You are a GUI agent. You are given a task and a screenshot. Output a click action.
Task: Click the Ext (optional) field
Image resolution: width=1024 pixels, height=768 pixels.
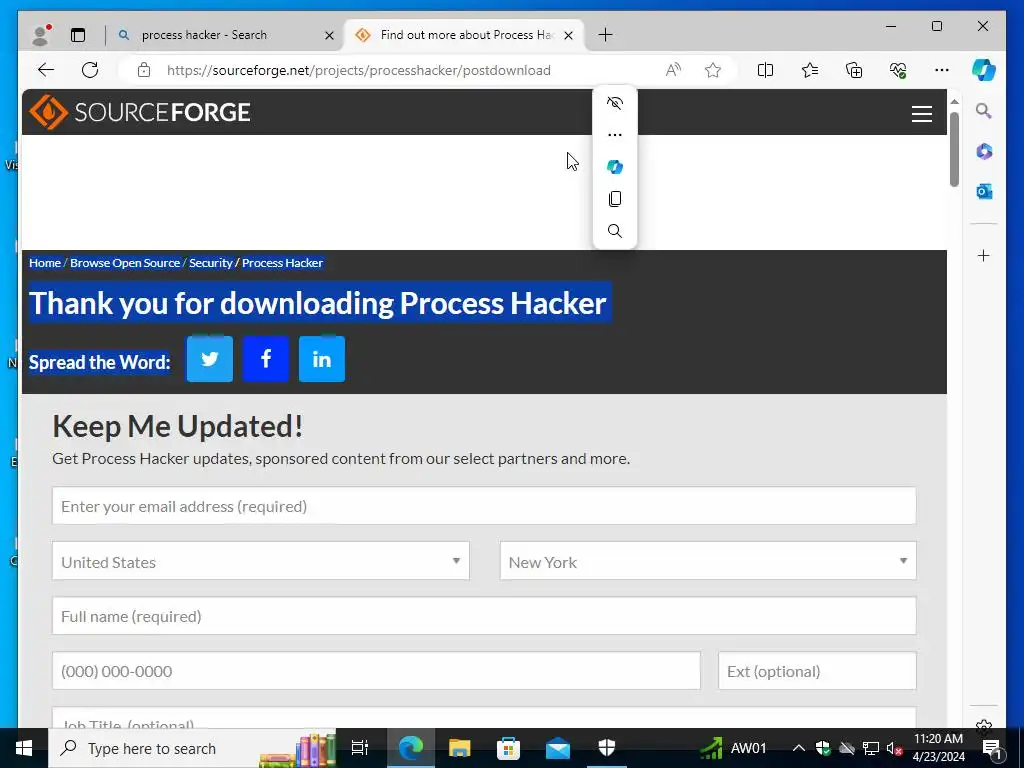tap(817, 671)
